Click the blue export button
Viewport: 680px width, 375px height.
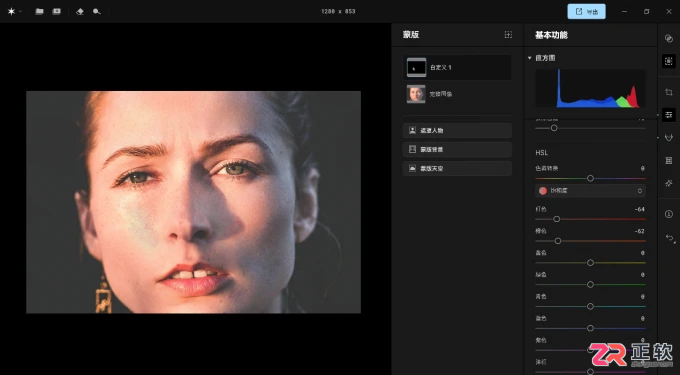click(586, 12)
